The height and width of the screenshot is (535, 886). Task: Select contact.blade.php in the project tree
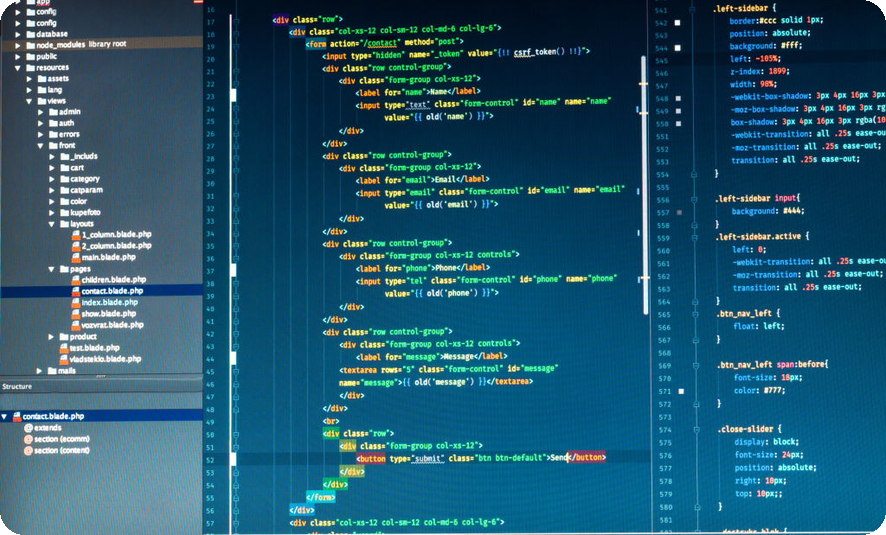pos(112,291)
